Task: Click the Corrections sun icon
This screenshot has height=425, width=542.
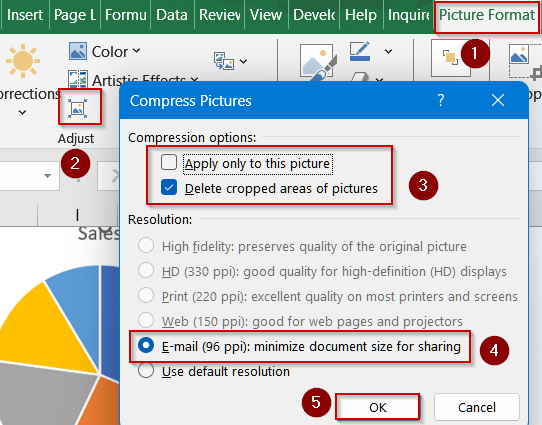Action: coord(22,61)
